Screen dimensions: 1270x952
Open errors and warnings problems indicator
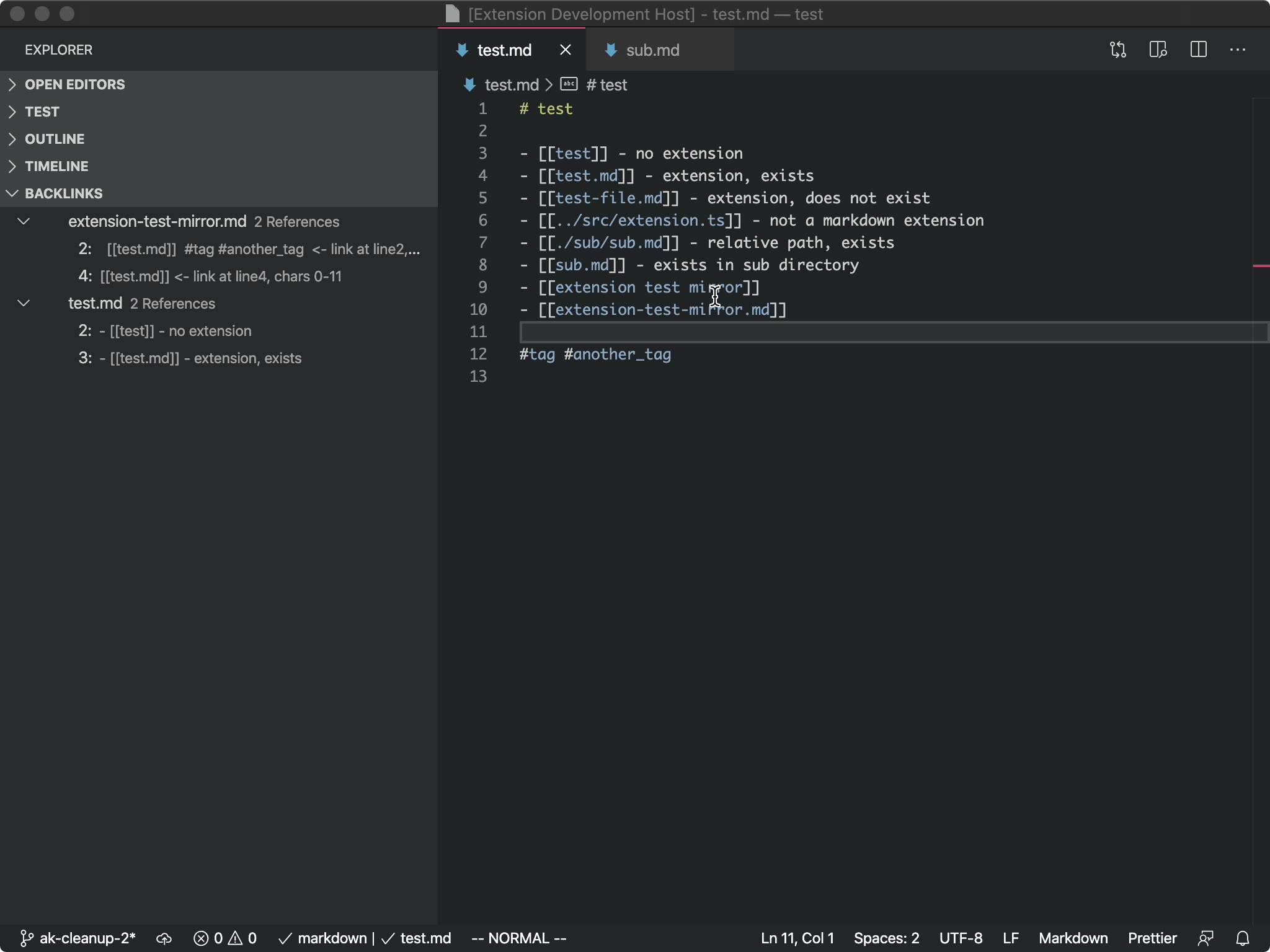[x=224, y=938]
